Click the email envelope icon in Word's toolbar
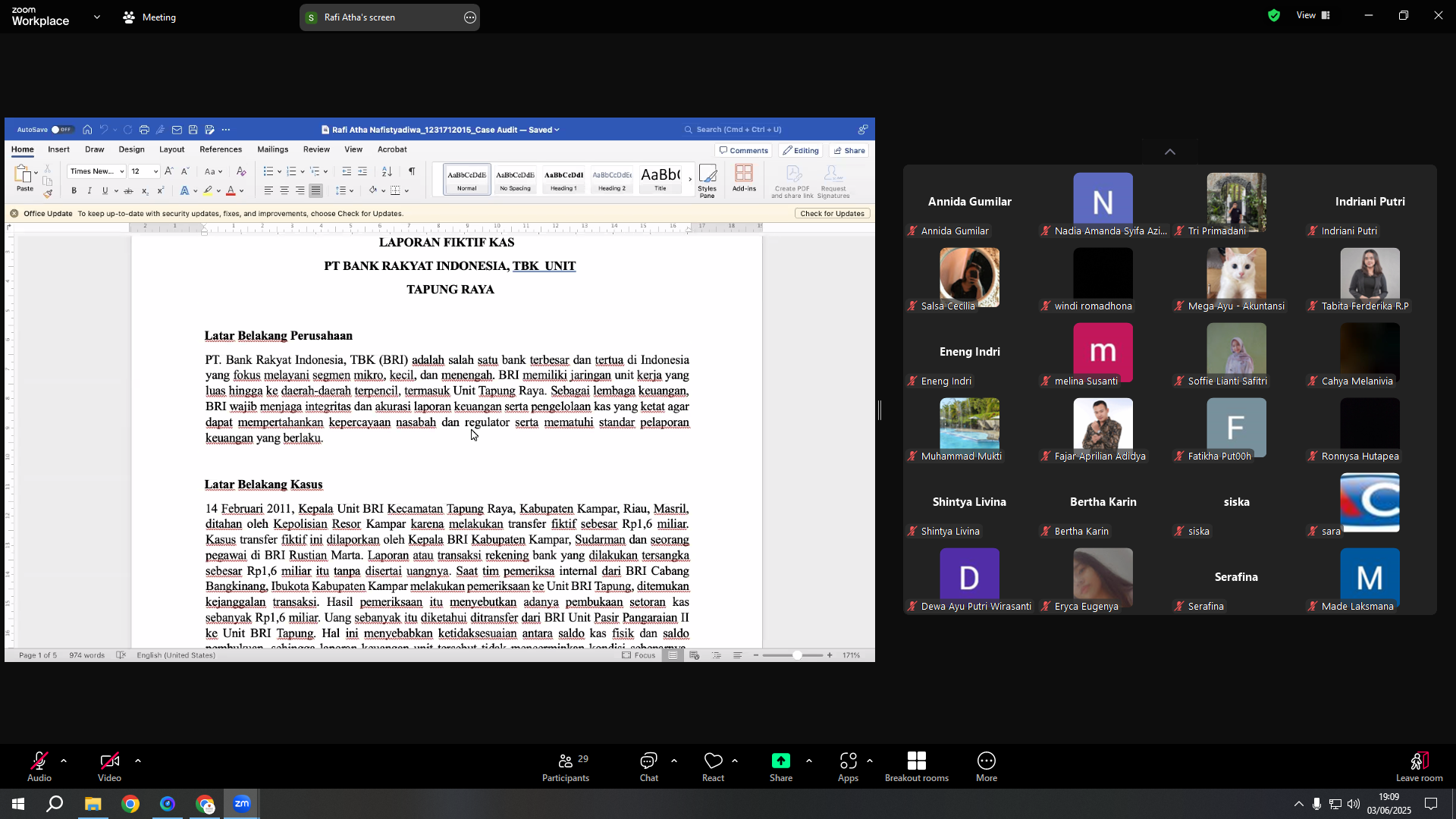Viewport: 1456px width, 819px height. pos(177,130)
